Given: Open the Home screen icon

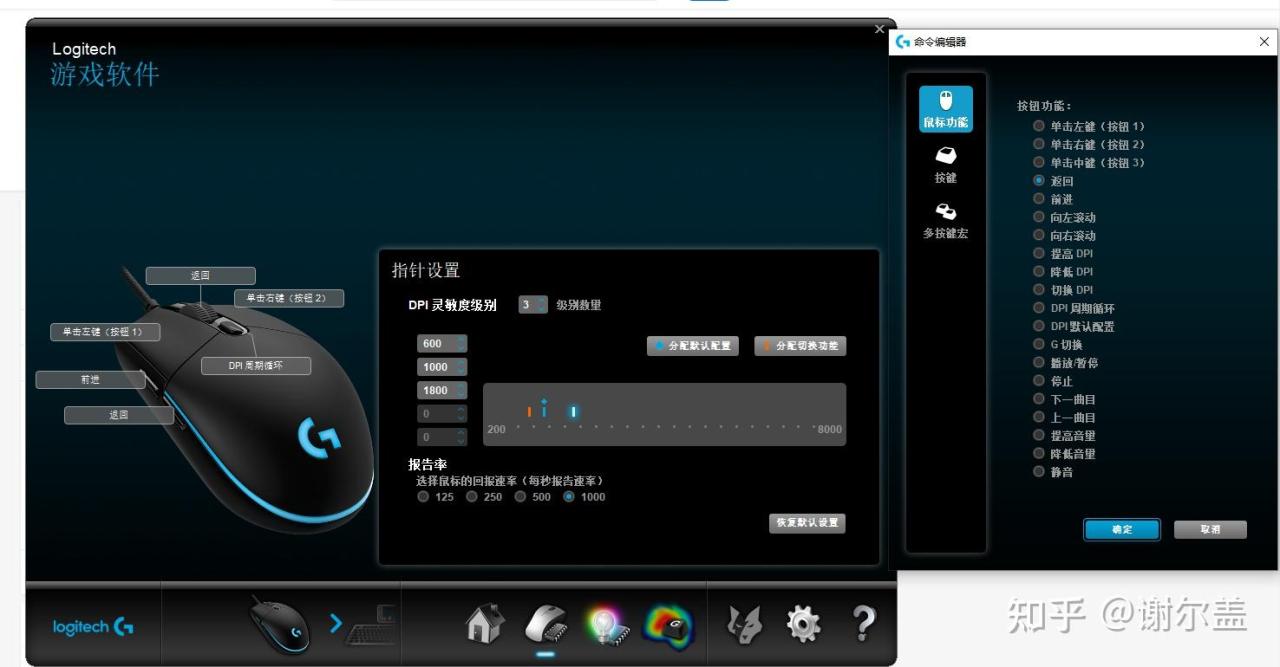Looking at the screenshot, I should pyautogui.click(x=485, y=624).
